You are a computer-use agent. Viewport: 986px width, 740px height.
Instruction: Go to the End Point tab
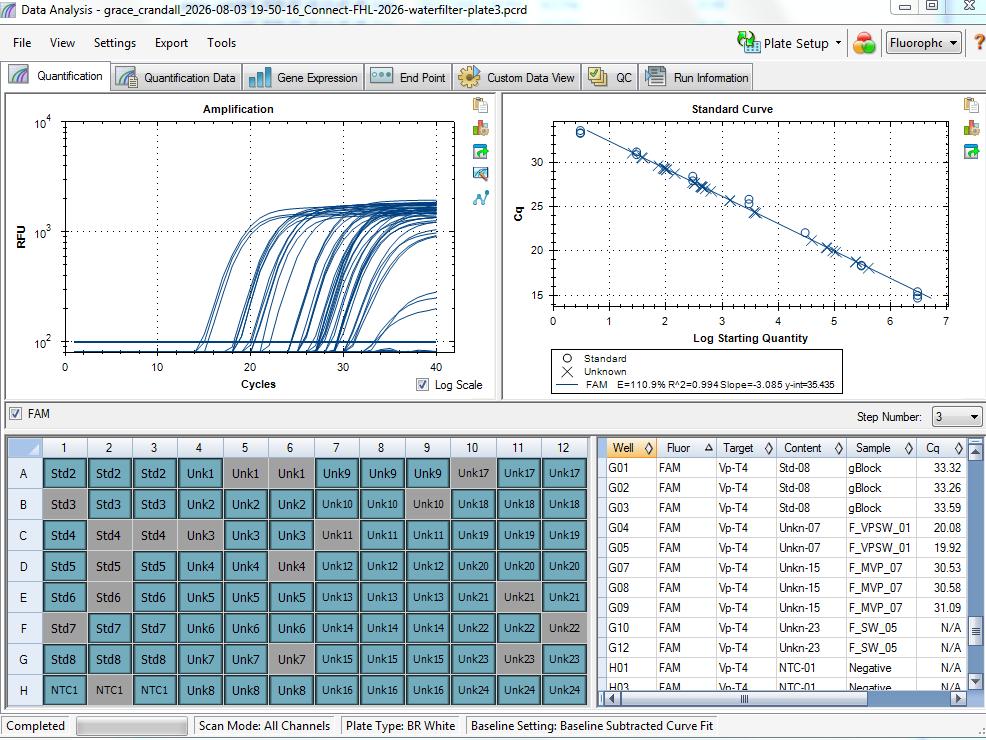(408, 77)
